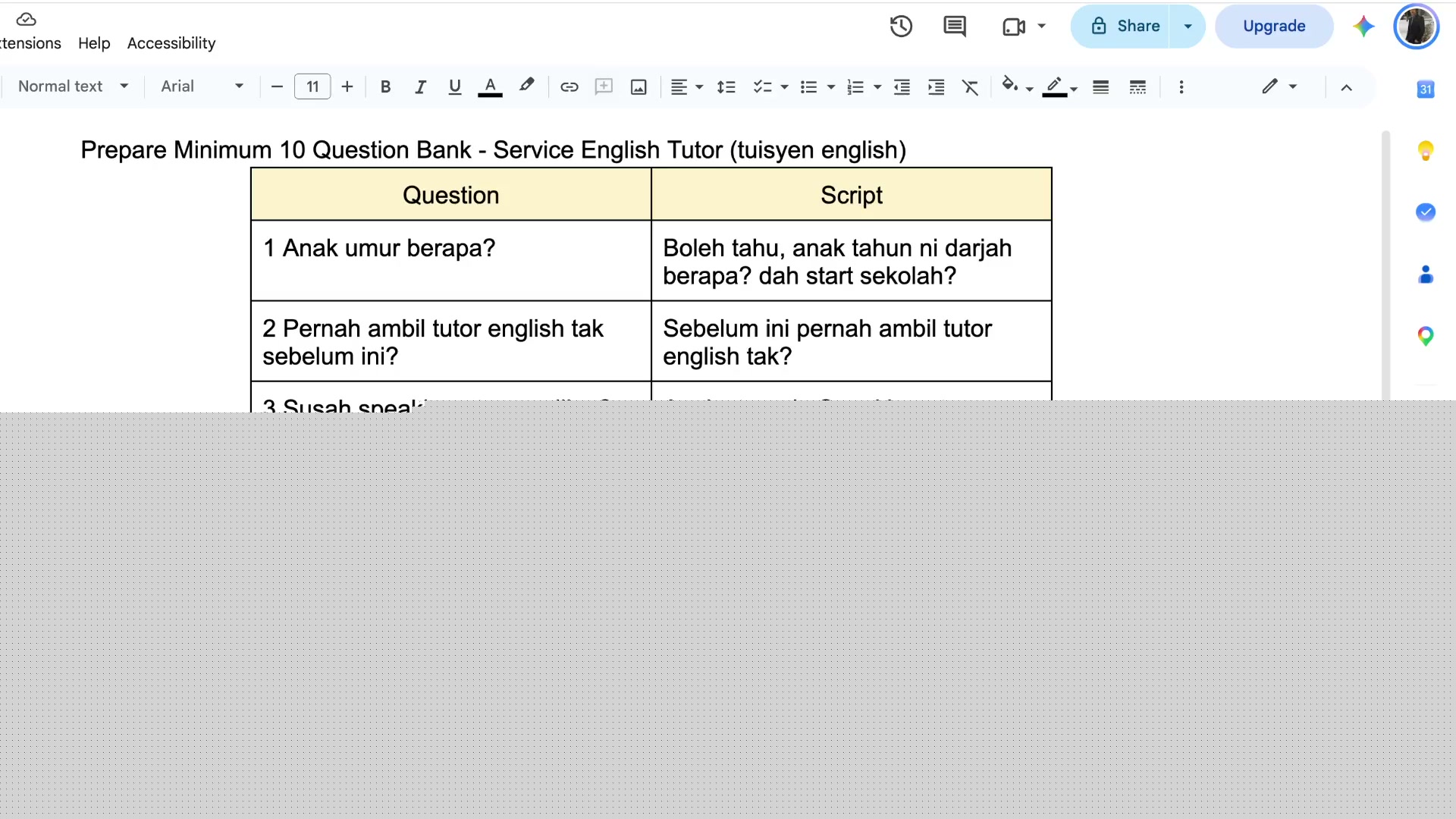Open Google Calendar side panel icon
Image resolution: width=1456 pixels, height=819 pixels.
pos(1426,89)
